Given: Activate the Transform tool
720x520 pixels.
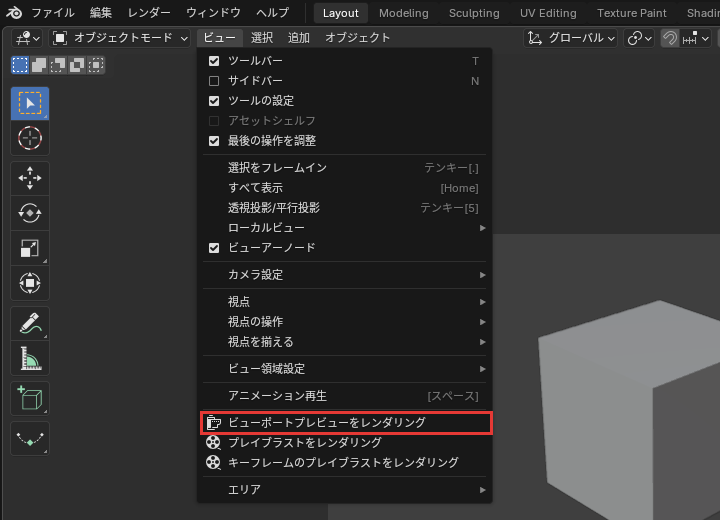Looking at the screenshot, I should [x=30, y=283].
